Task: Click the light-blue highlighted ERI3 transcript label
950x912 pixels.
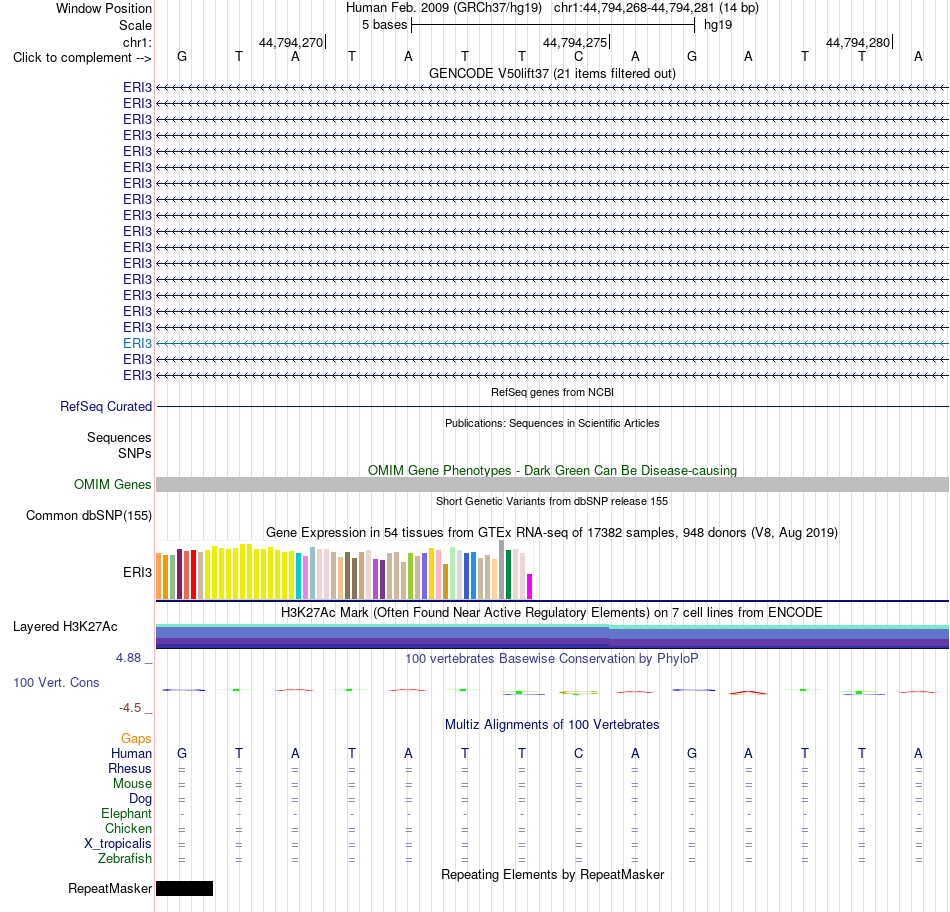Action: click(137, 344)
